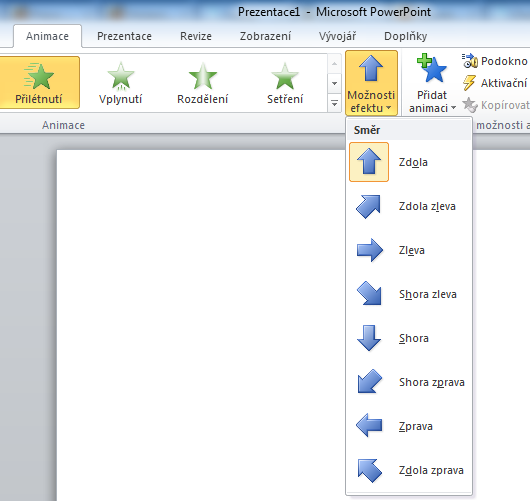
Task: Select the Zdola upward arrow direction
Action: pyautogui.click(x=409, y=162)
